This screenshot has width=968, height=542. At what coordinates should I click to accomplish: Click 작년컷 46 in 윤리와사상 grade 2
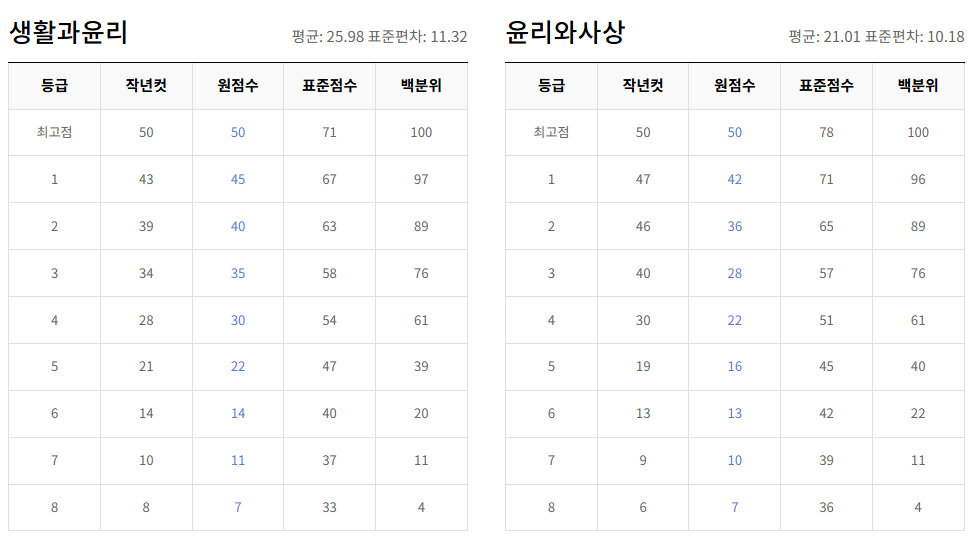point(643,226)
